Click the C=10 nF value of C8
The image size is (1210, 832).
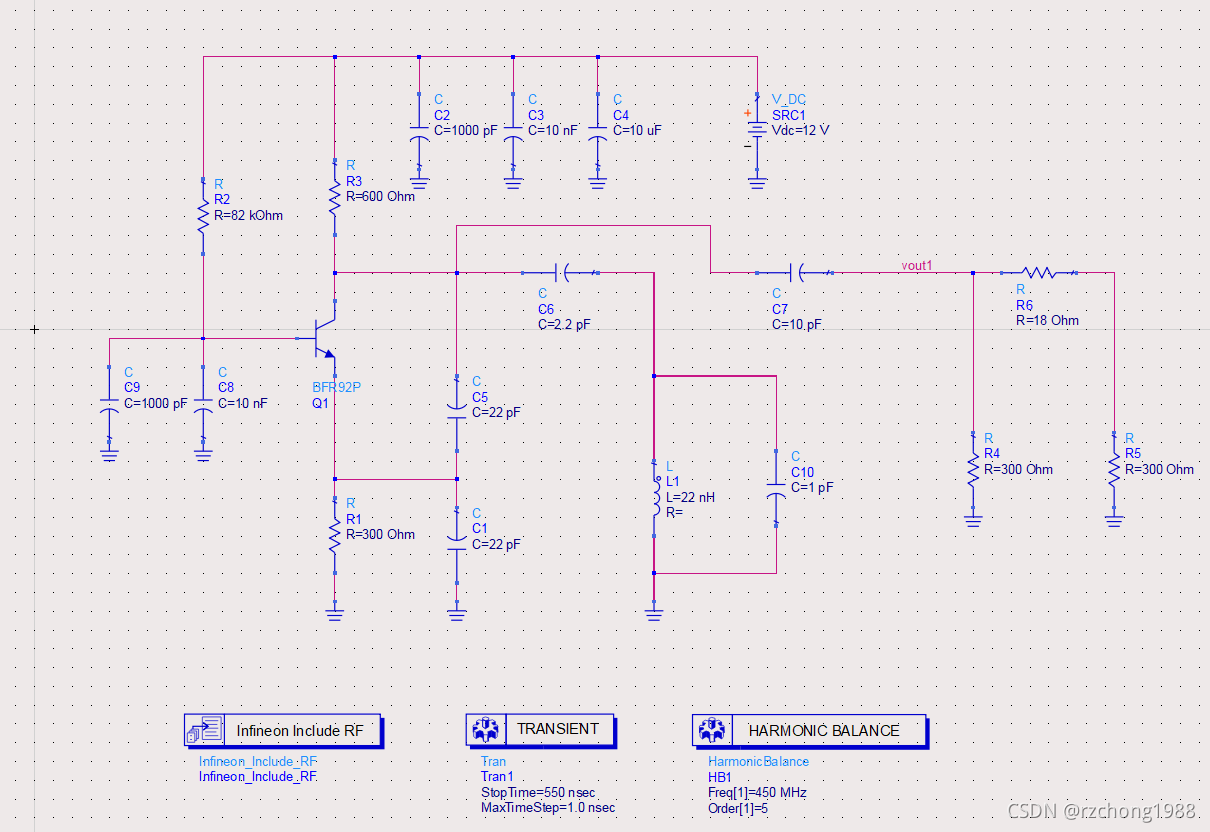[242, 403]
